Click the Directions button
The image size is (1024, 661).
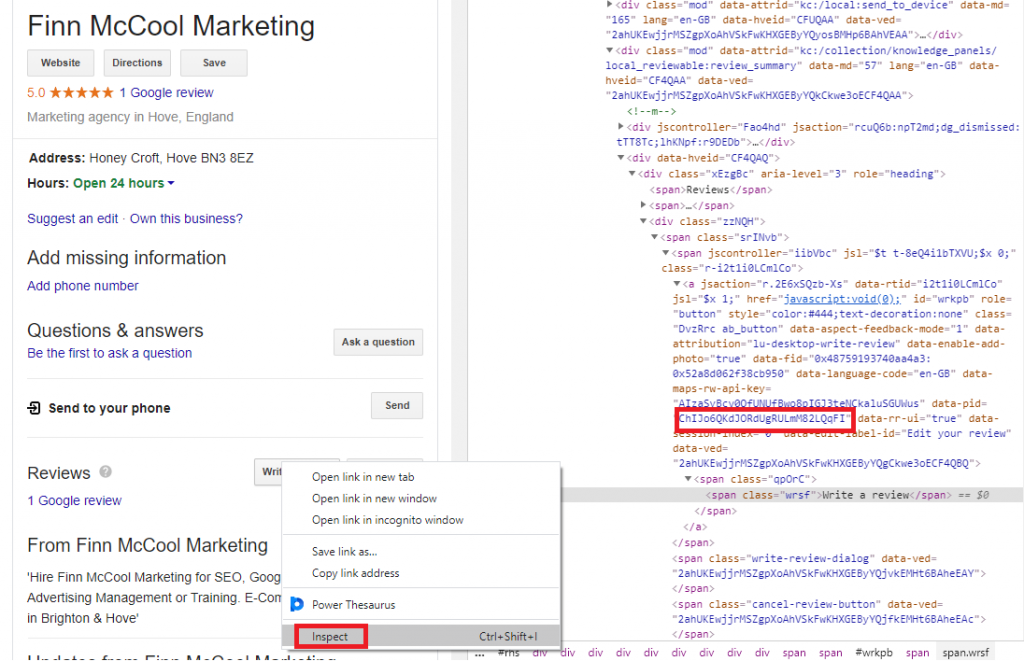137,63
